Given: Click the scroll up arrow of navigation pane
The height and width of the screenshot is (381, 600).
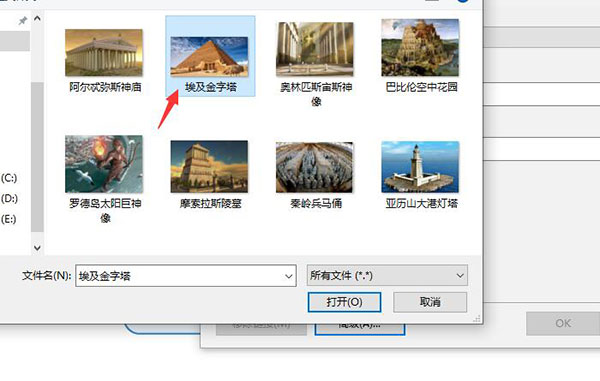Looking at the screenshot, I should pos(37,18).
